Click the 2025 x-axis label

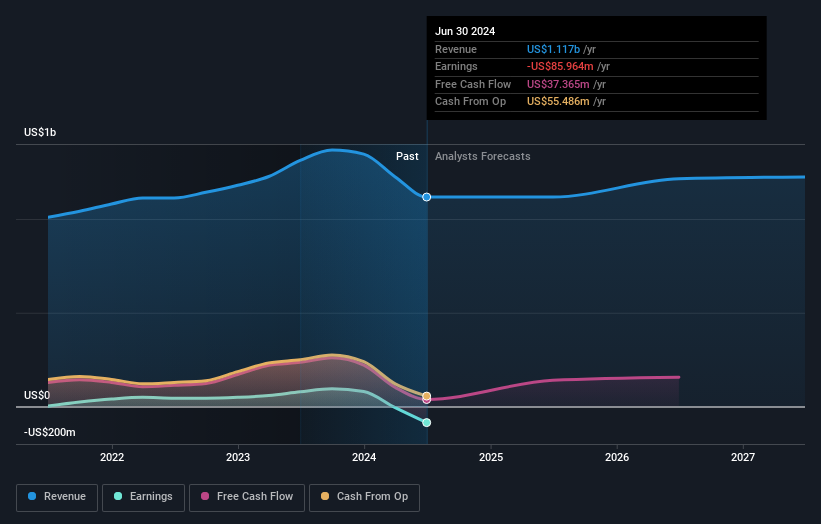click(x=491, y=457)
